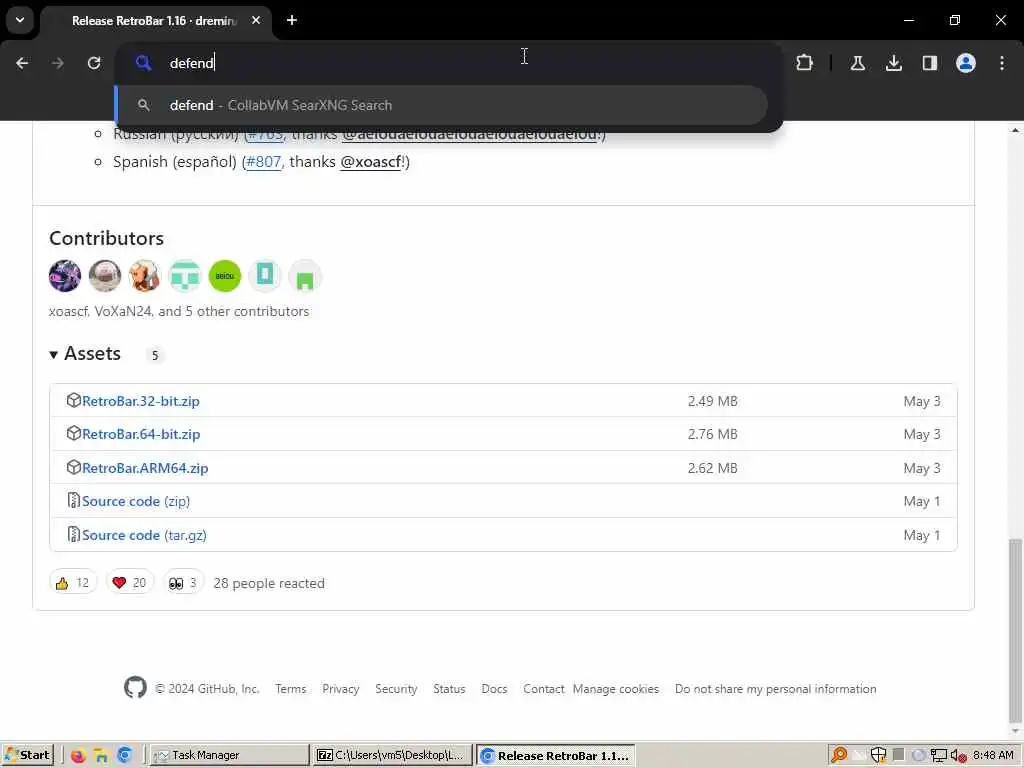Open the Contact footer link
The height and width of the screenshot is (768, 1024).
[x=543, y=689]
